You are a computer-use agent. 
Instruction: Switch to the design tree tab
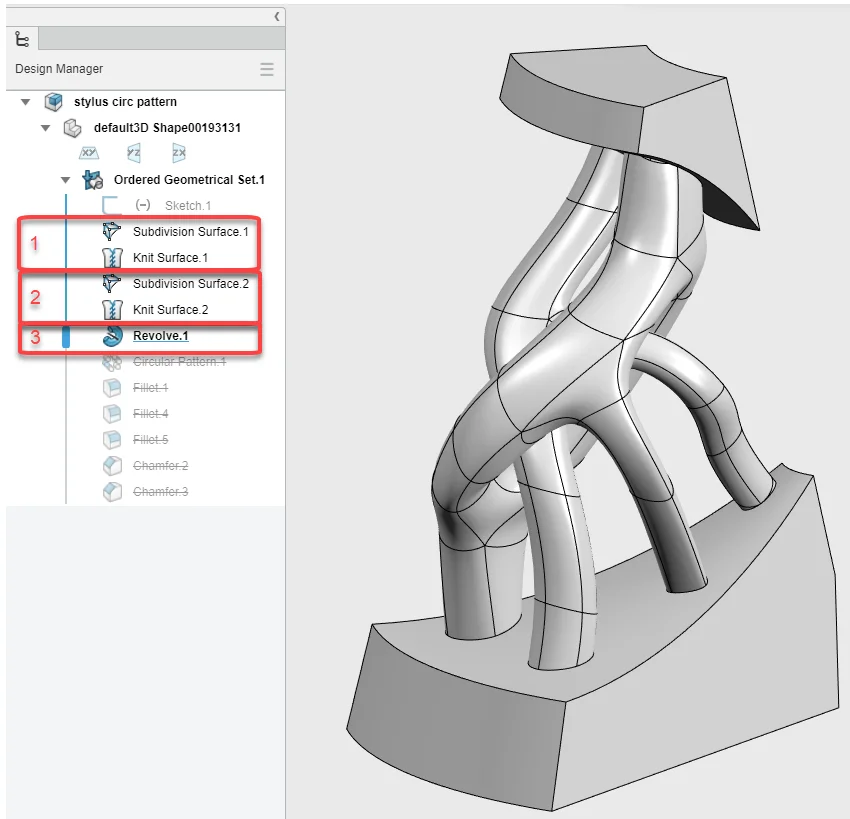tap(21, 39)
